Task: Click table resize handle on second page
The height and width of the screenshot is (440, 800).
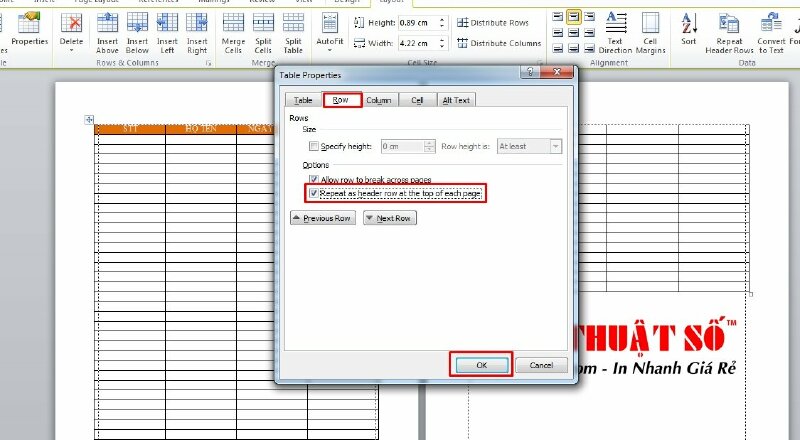Action: 751,294
